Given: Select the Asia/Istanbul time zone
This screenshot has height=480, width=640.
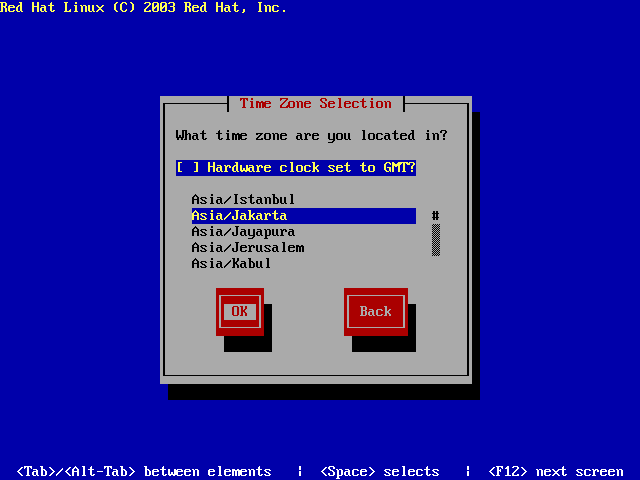Looking at the screenshot, I should tap(304, 200).
